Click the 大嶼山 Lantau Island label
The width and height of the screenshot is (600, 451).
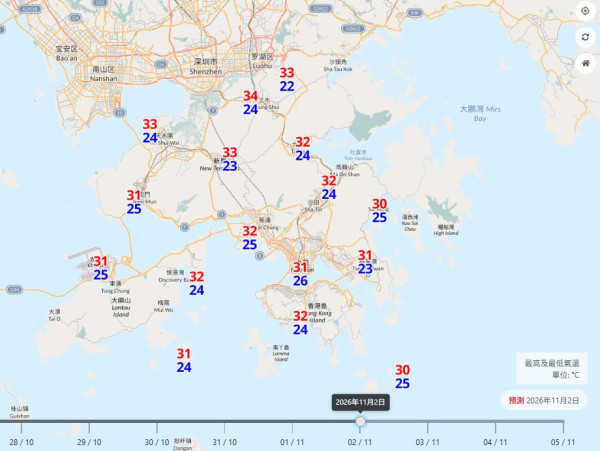pos(121,307)
